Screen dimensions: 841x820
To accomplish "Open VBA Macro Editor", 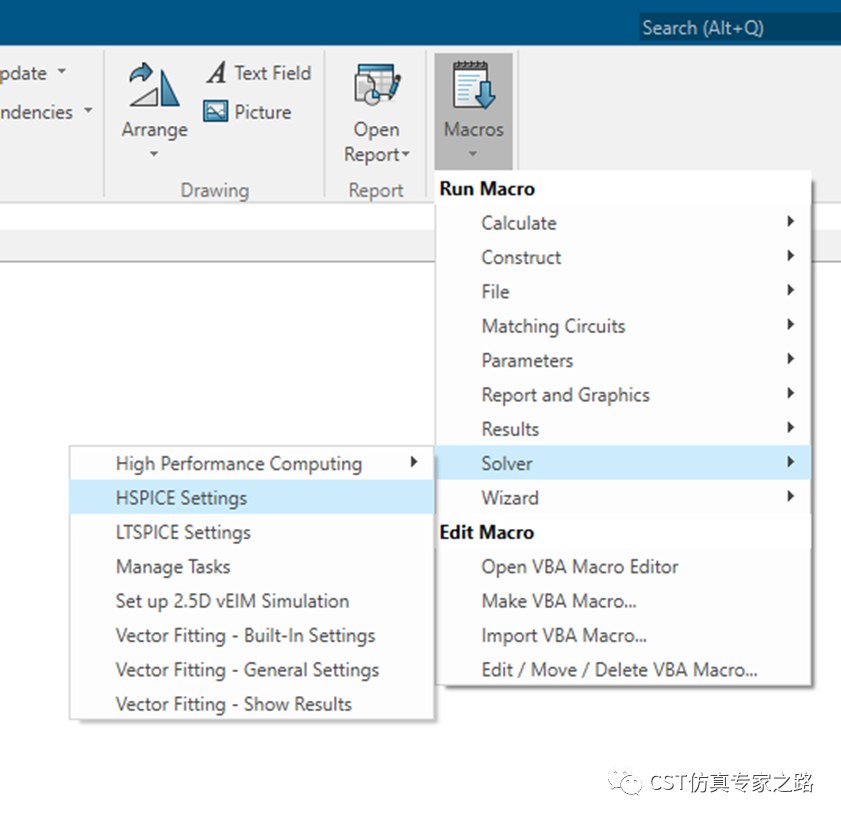I will point(623,566).
